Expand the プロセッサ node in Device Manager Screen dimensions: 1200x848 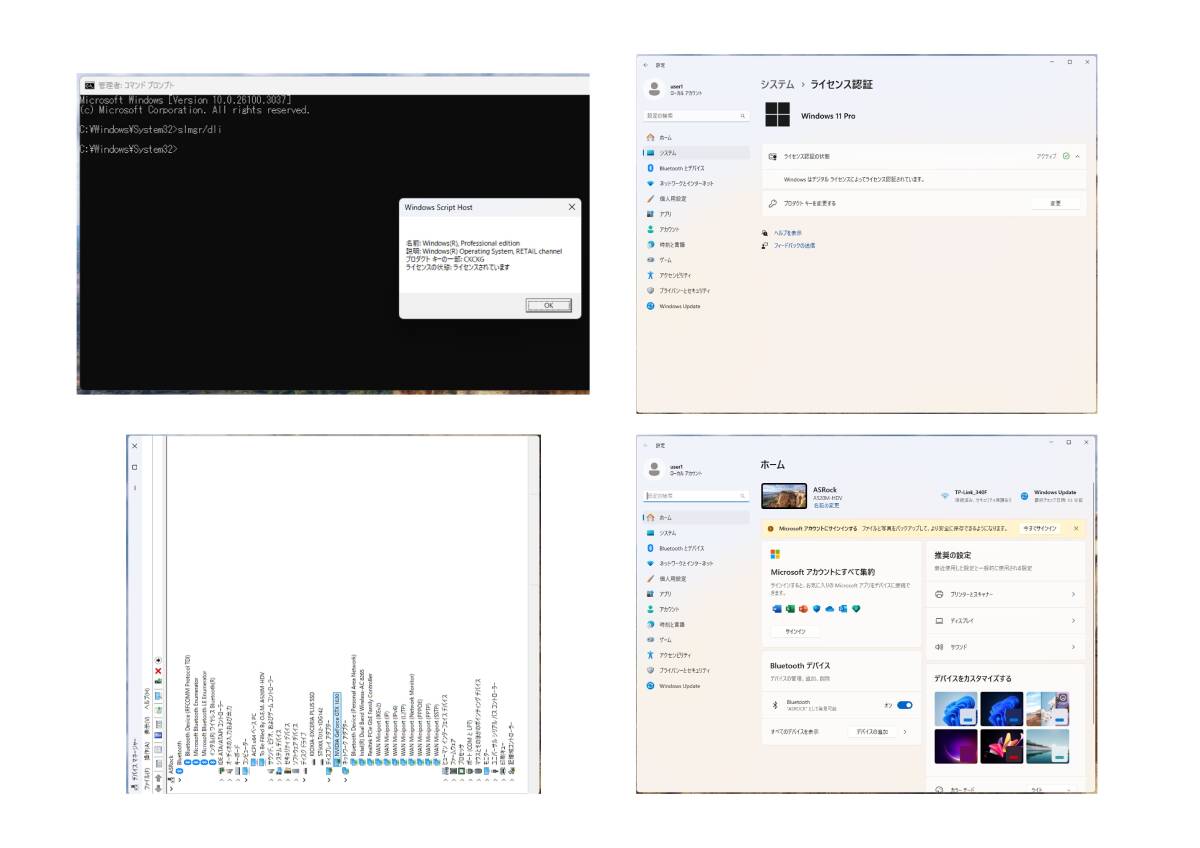(461, 780)
